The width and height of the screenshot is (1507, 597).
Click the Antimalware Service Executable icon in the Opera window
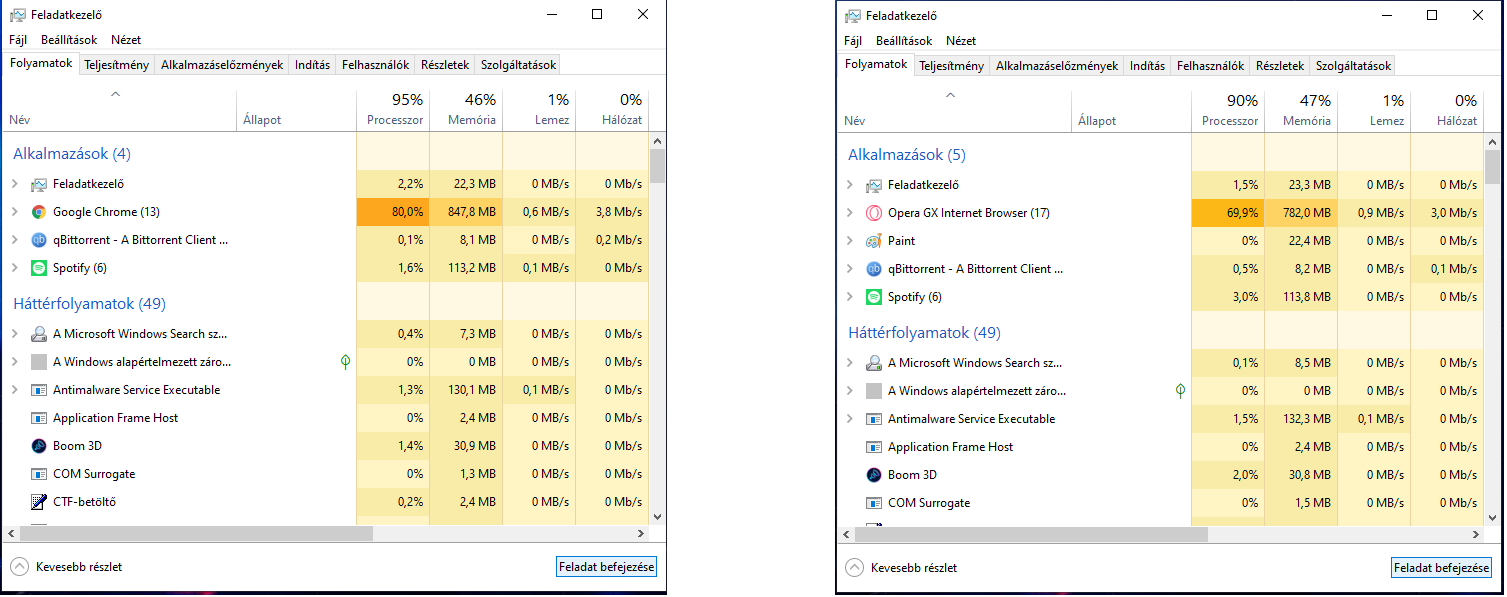pyautogui.click(x=874, y=419)
